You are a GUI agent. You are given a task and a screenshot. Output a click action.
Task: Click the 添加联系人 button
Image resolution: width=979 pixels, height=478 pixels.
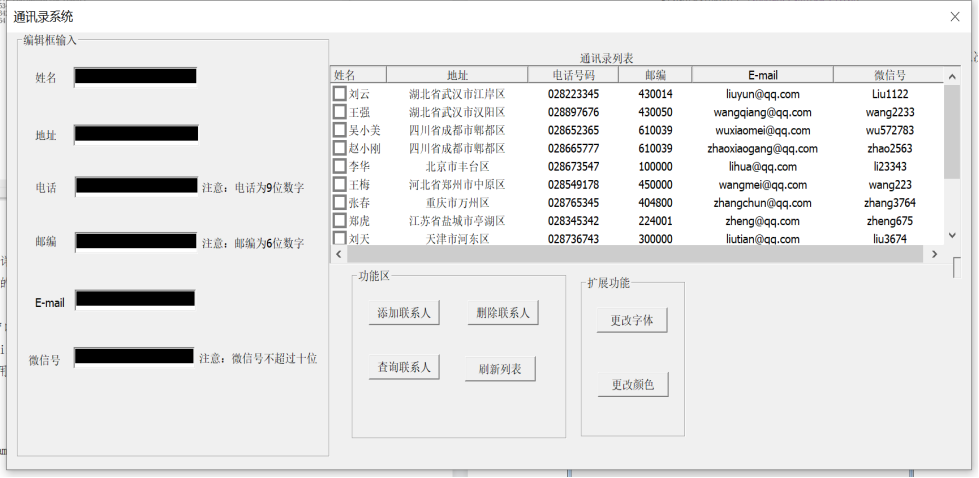[x=404, y=313]
